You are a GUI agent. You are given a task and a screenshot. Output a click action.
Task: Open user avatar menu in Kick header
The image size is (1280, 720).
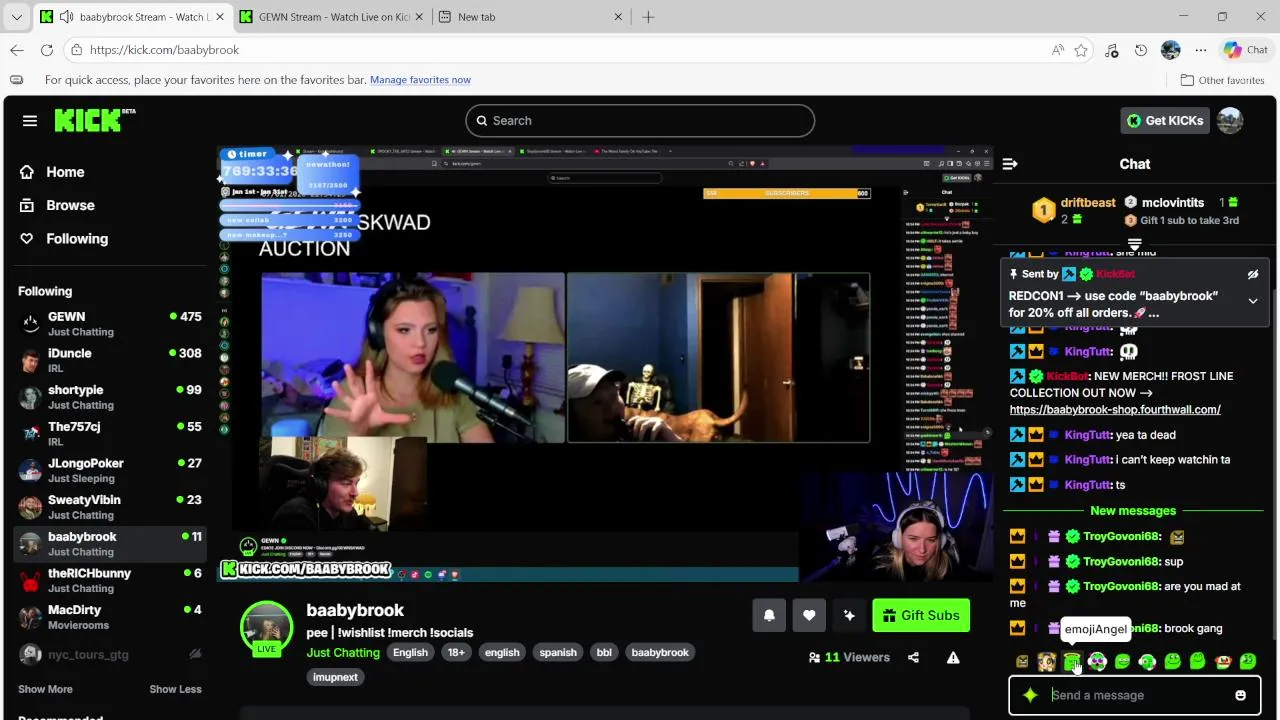pyautogui.click(x=1230, y=120)
